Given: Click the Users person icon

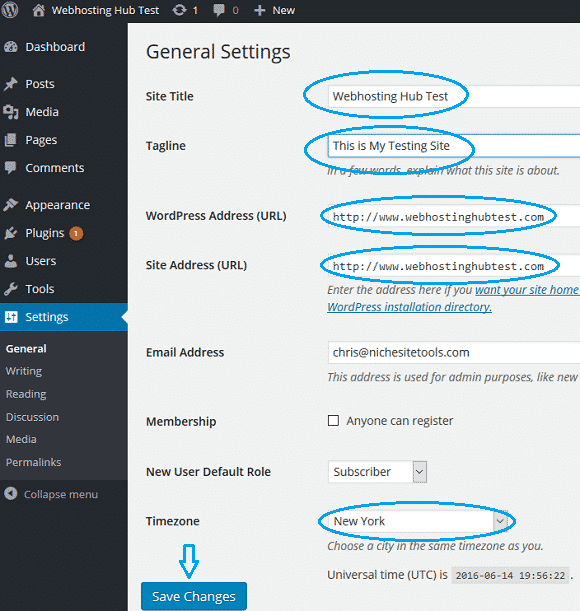Looking at the screenshot, I should [11, 261].
